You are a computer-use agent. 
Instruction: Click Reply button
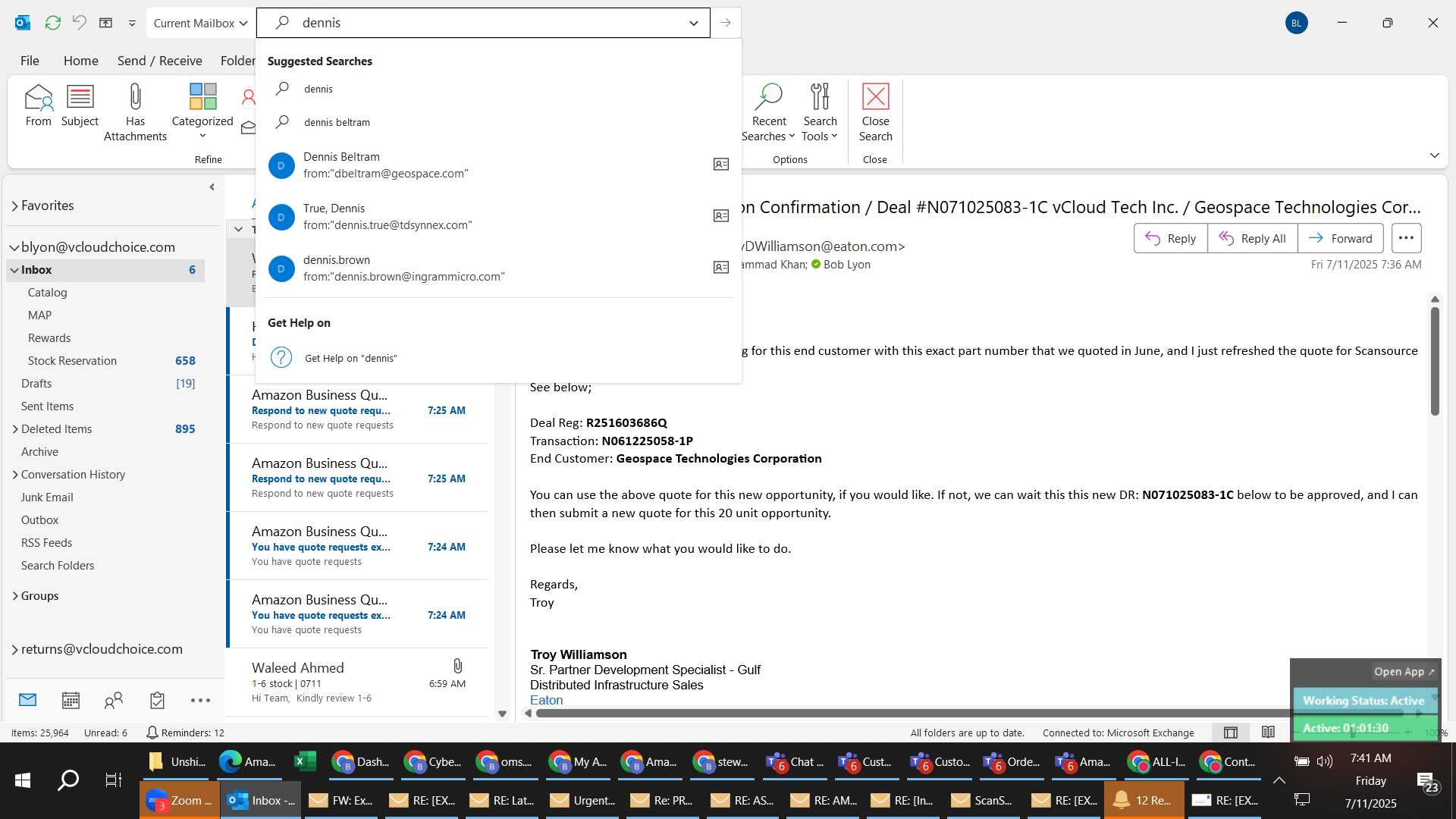click(x=1170, y=238)
